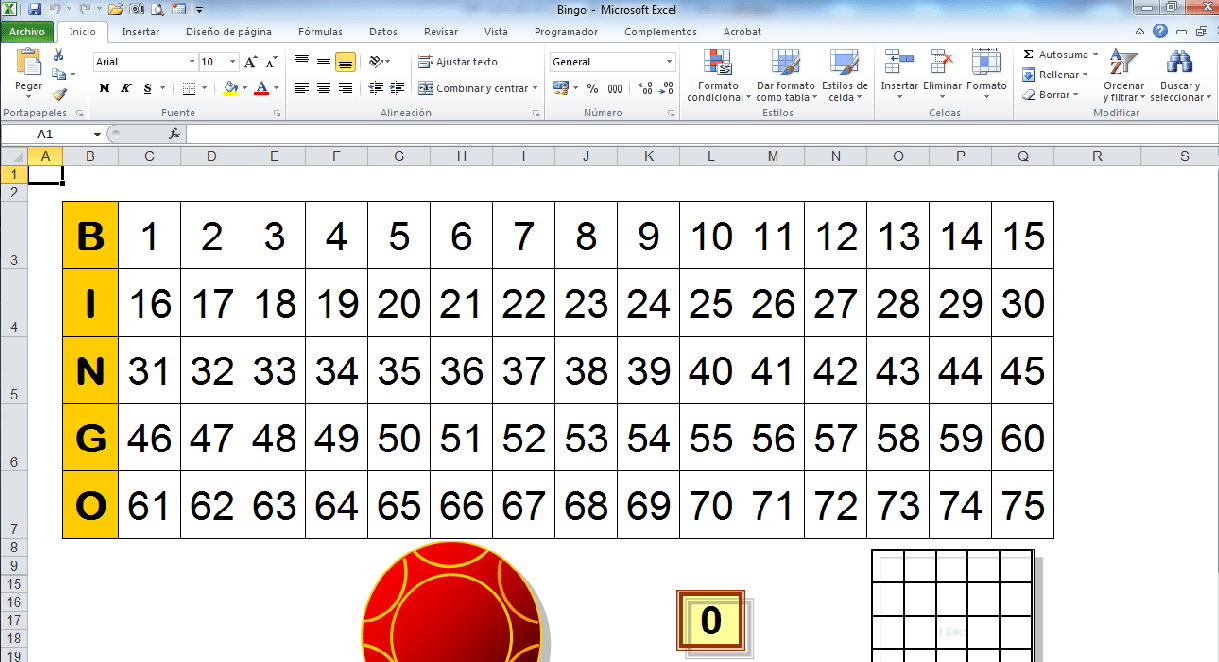Viewport: 1219px width, 662px height.
Task: Open the Arial font name dropdown
Action: point(192,62)
